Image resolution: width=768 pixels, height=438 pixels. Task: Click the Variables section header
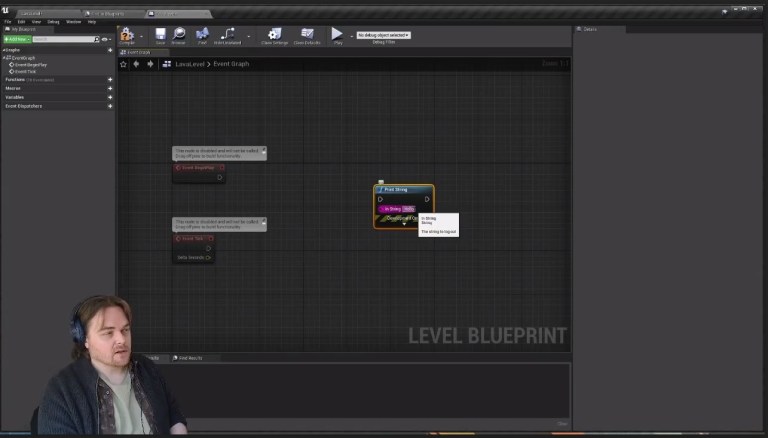(x=14, y=97)
